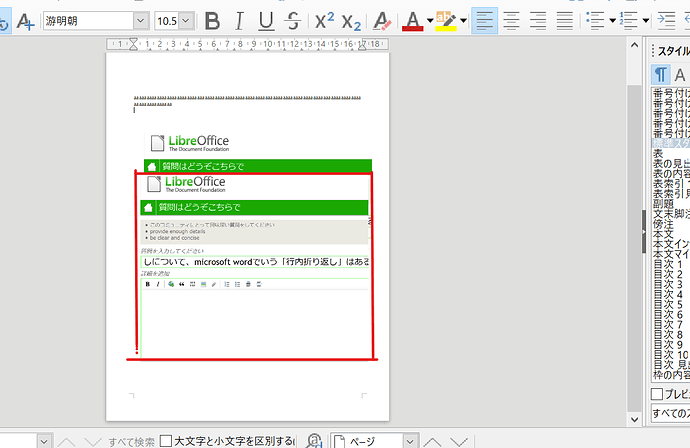Click the vertical scrollbar down arrow
Image resolution: width=690 pixels, height=448 pixels.
tap(634, 419)
